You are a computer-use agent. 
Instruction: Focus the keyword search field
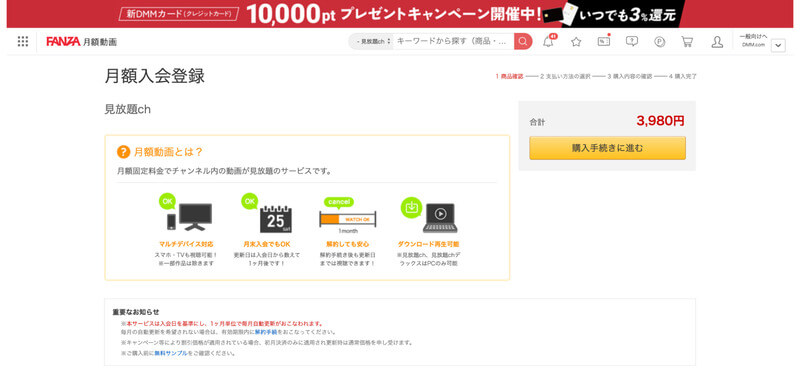tap(453, 41)
